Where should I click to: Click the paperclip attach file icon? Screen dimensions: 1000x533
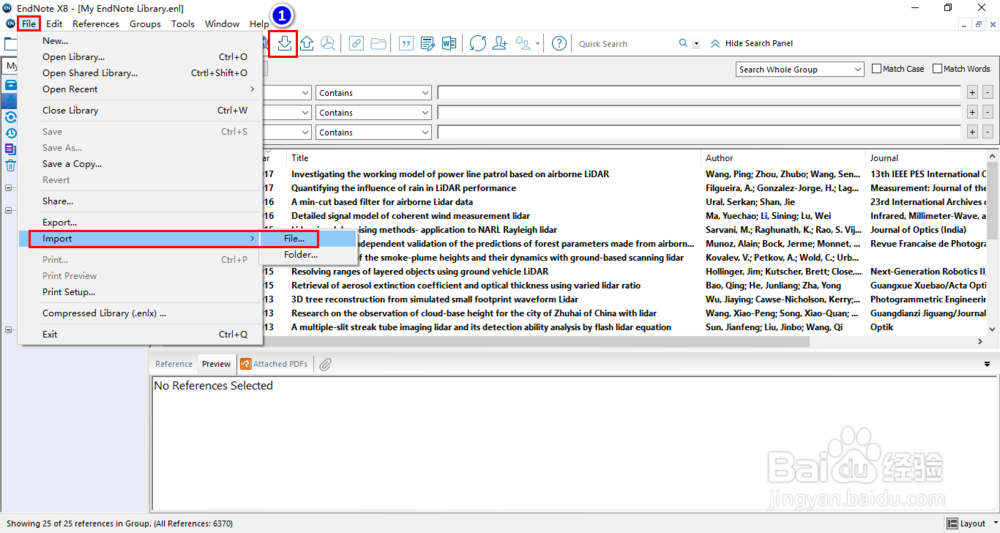325,364
